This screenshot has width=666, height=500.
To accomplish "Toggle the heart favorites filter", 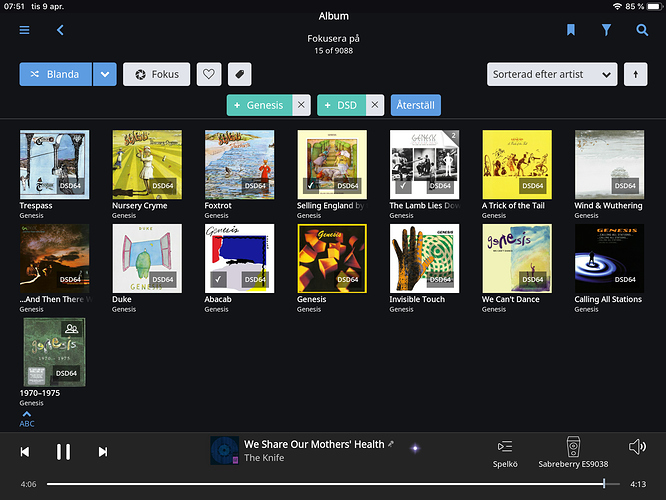I will tap(209, 74).
